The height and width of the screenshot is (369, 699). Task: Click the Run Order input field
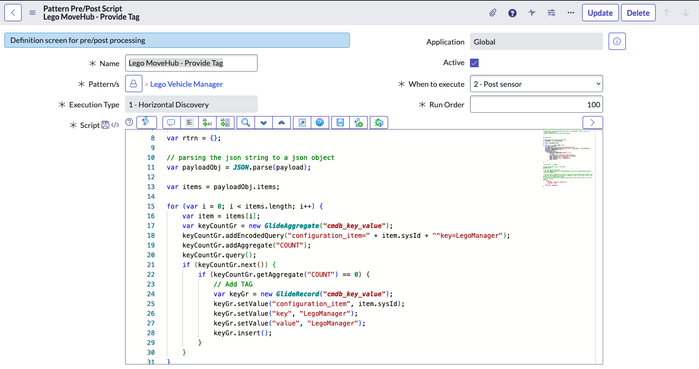(x=536, y=104)
